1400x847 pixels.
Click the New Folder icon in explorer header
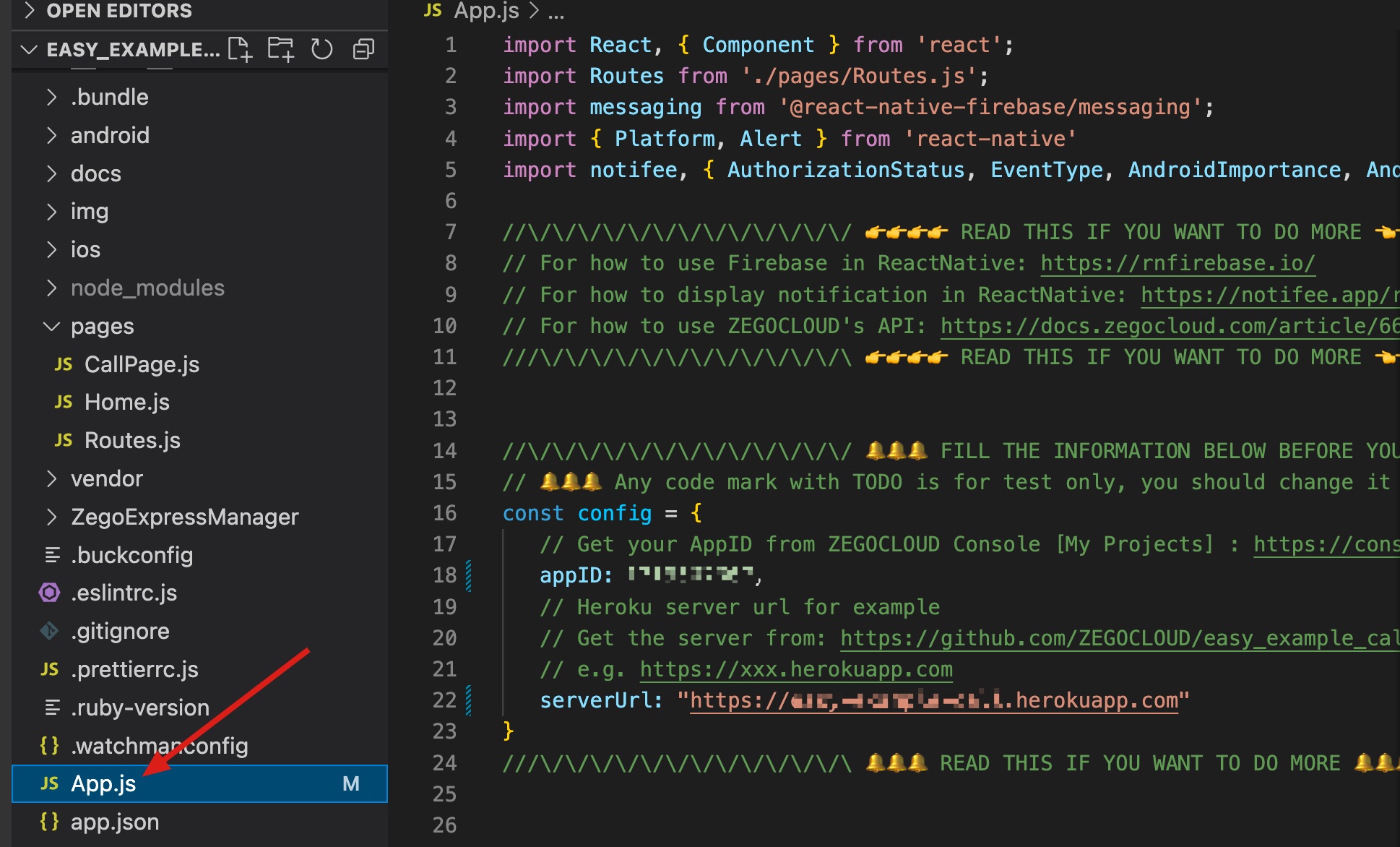tap(280, 49)
